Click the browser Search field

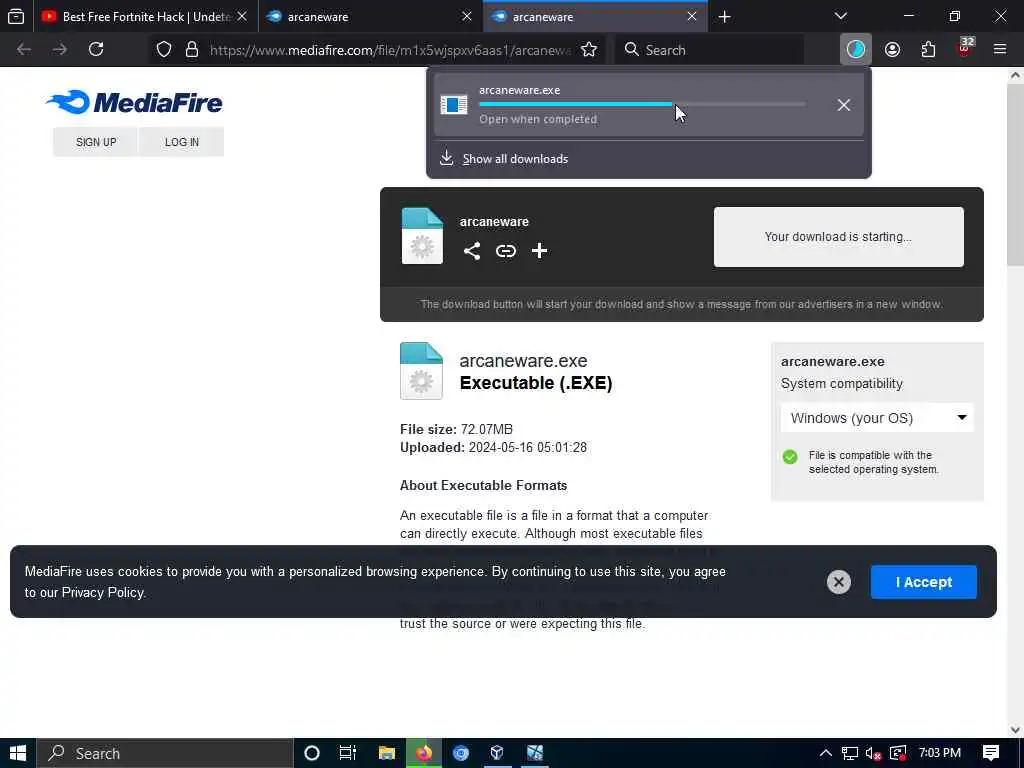coord(709,50)
